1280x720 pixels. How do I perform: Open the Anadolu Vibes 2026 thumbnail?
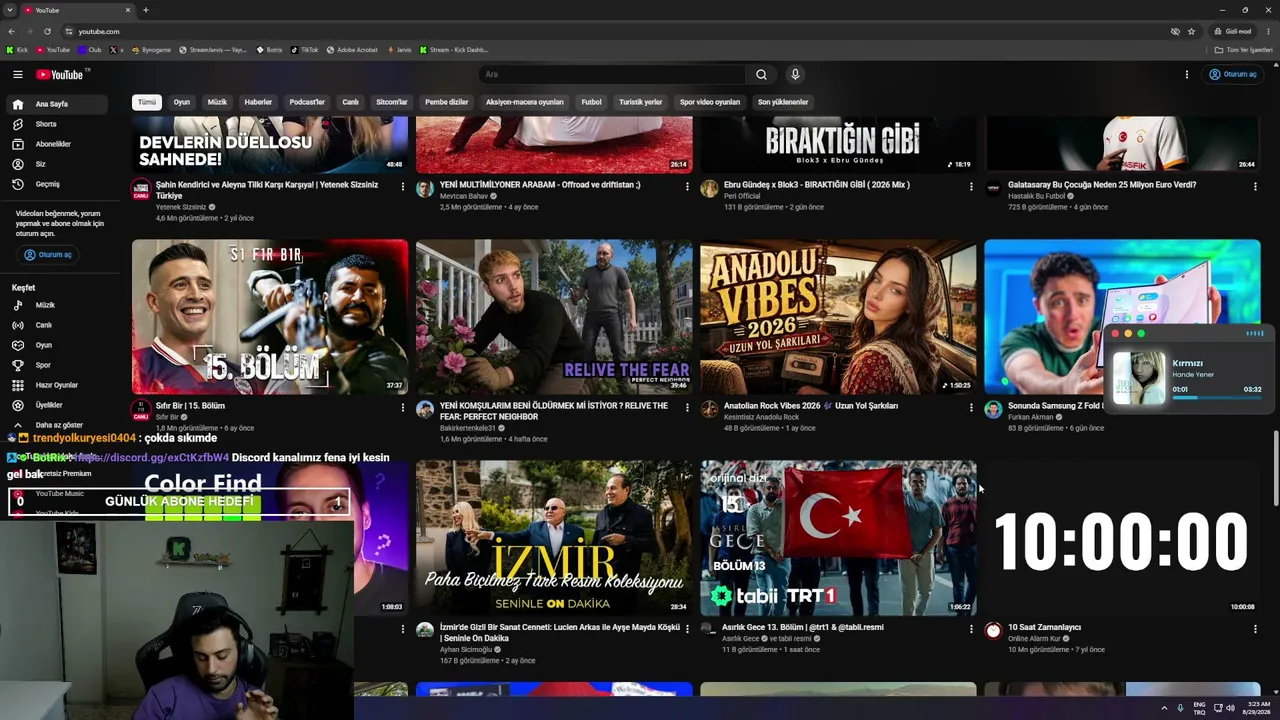coord(838,317)
